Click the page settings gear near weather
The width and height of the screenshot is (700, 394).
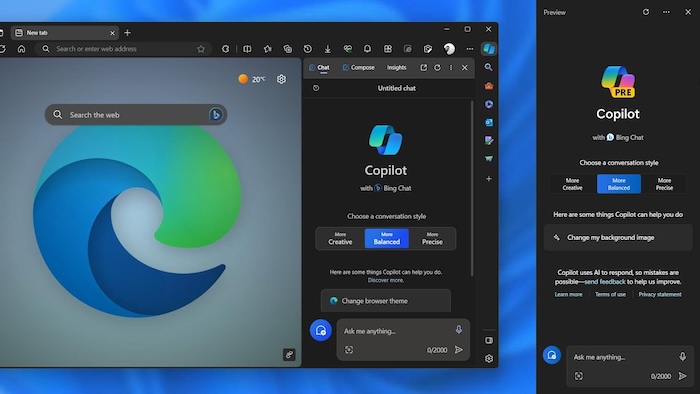coord(281,79)
